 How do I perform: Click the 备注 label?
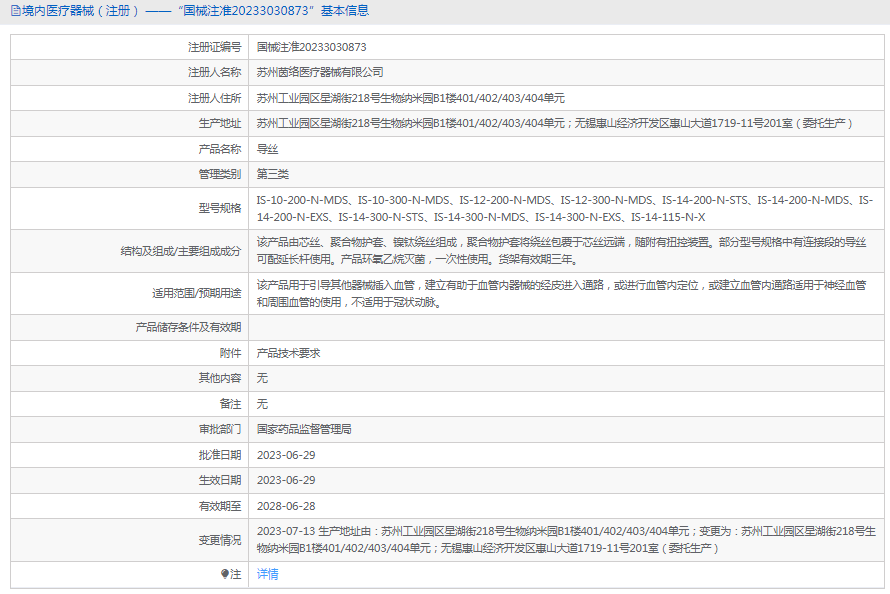point(230,404)
